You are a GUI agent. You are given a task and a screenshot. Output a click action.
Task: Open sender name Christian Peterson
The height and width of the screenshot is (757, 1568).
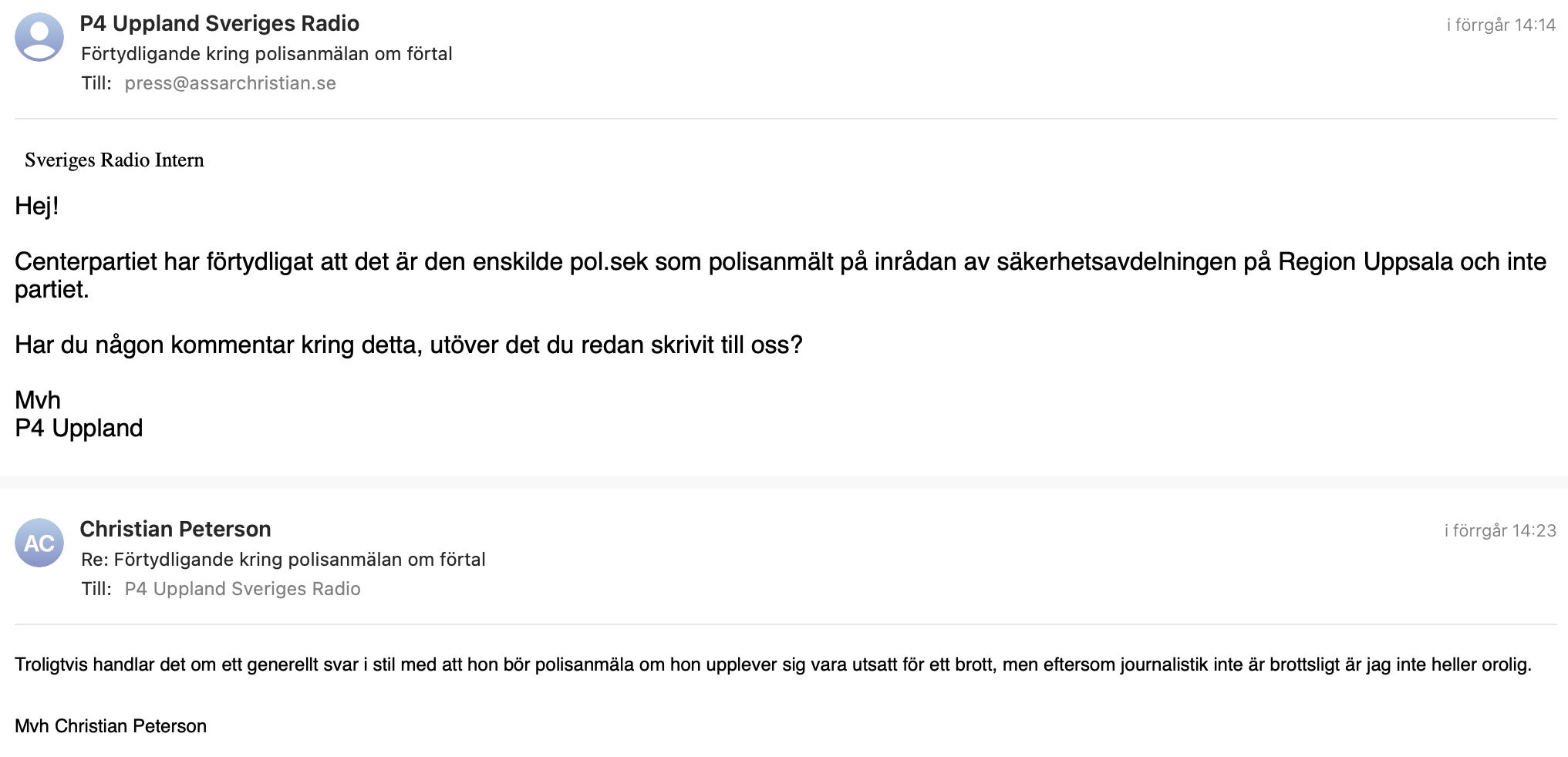pyautogui.click(x=175, y=529)
